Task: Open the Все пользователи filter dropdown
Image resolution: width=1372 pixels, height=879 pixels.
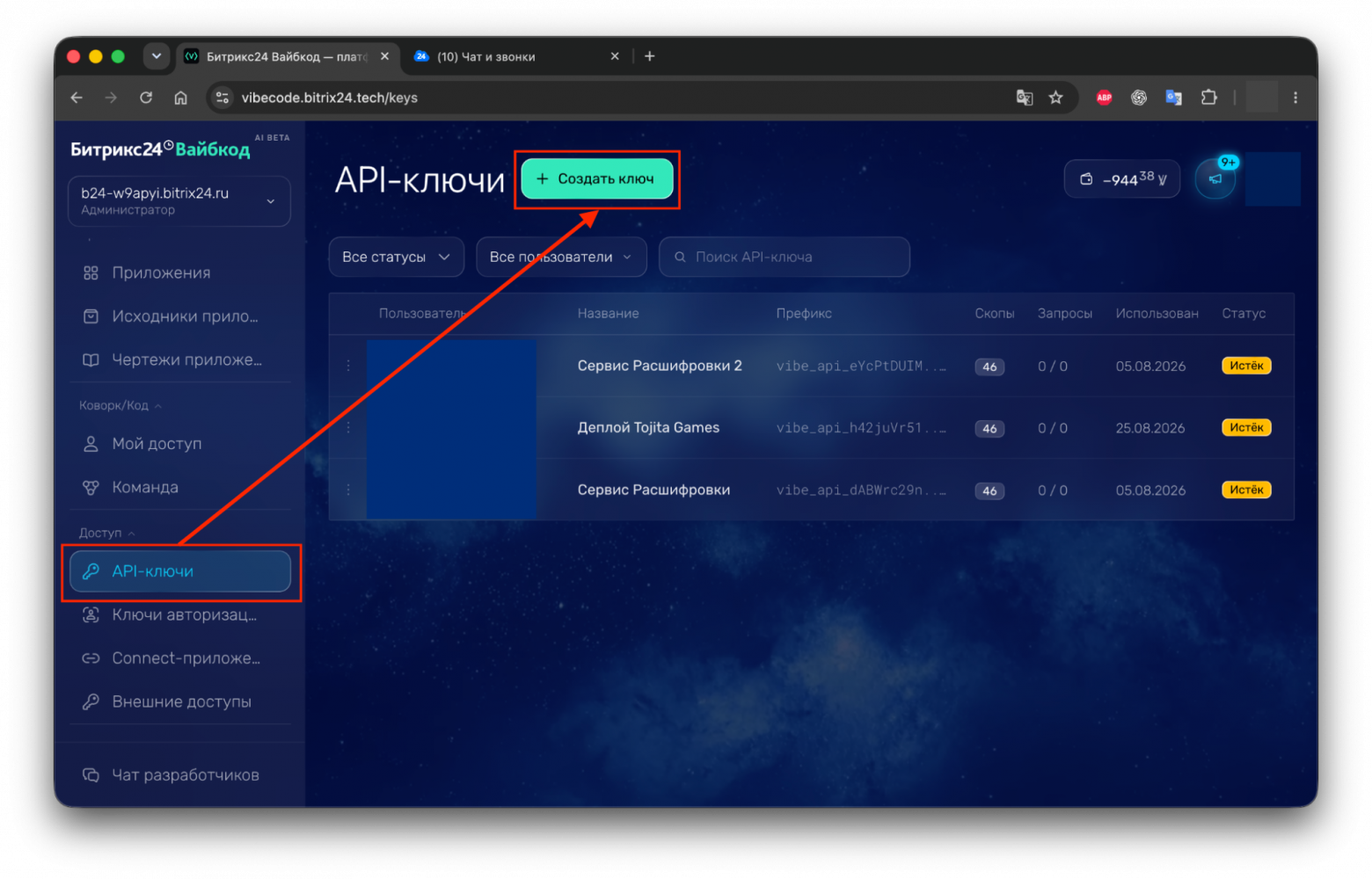Action: (561, 257)
